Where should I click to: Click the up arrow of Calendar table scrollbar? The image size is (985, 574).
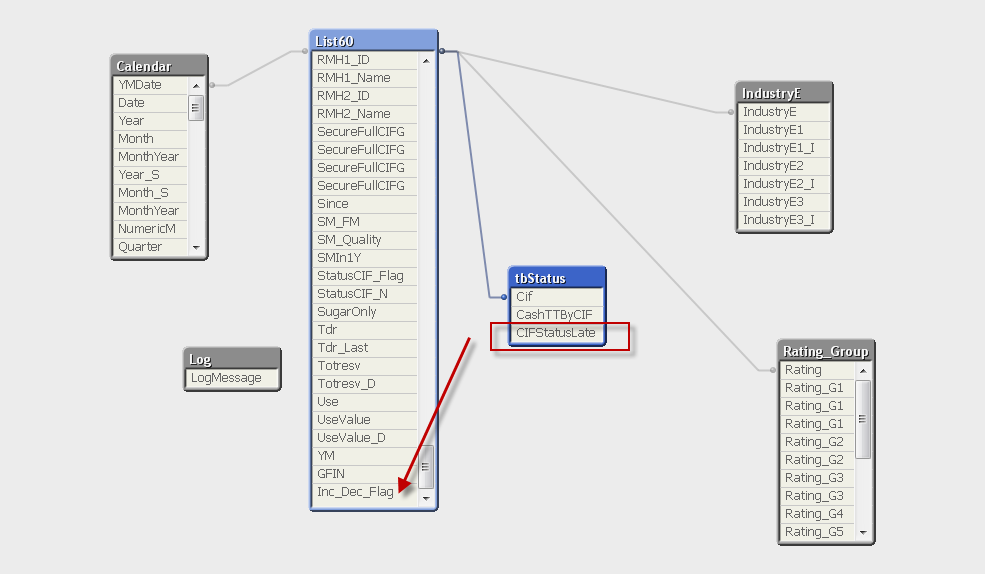point(196,85)
